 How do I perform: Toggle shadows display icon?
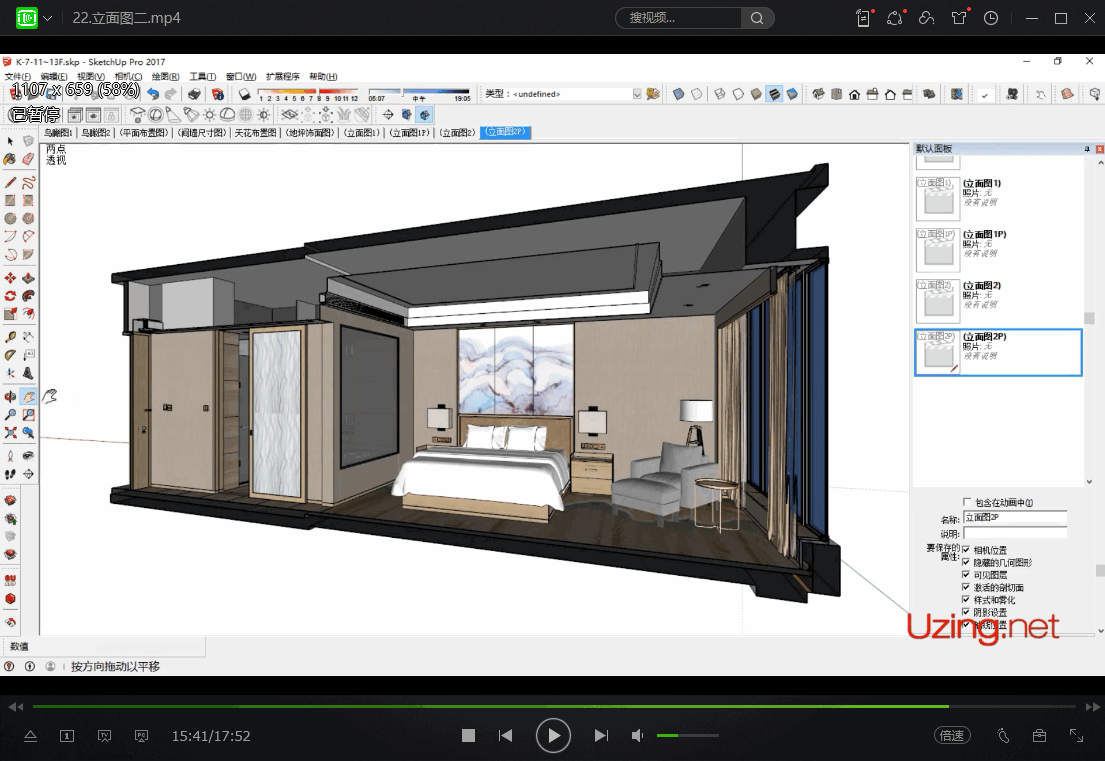[x=245, y=94]
